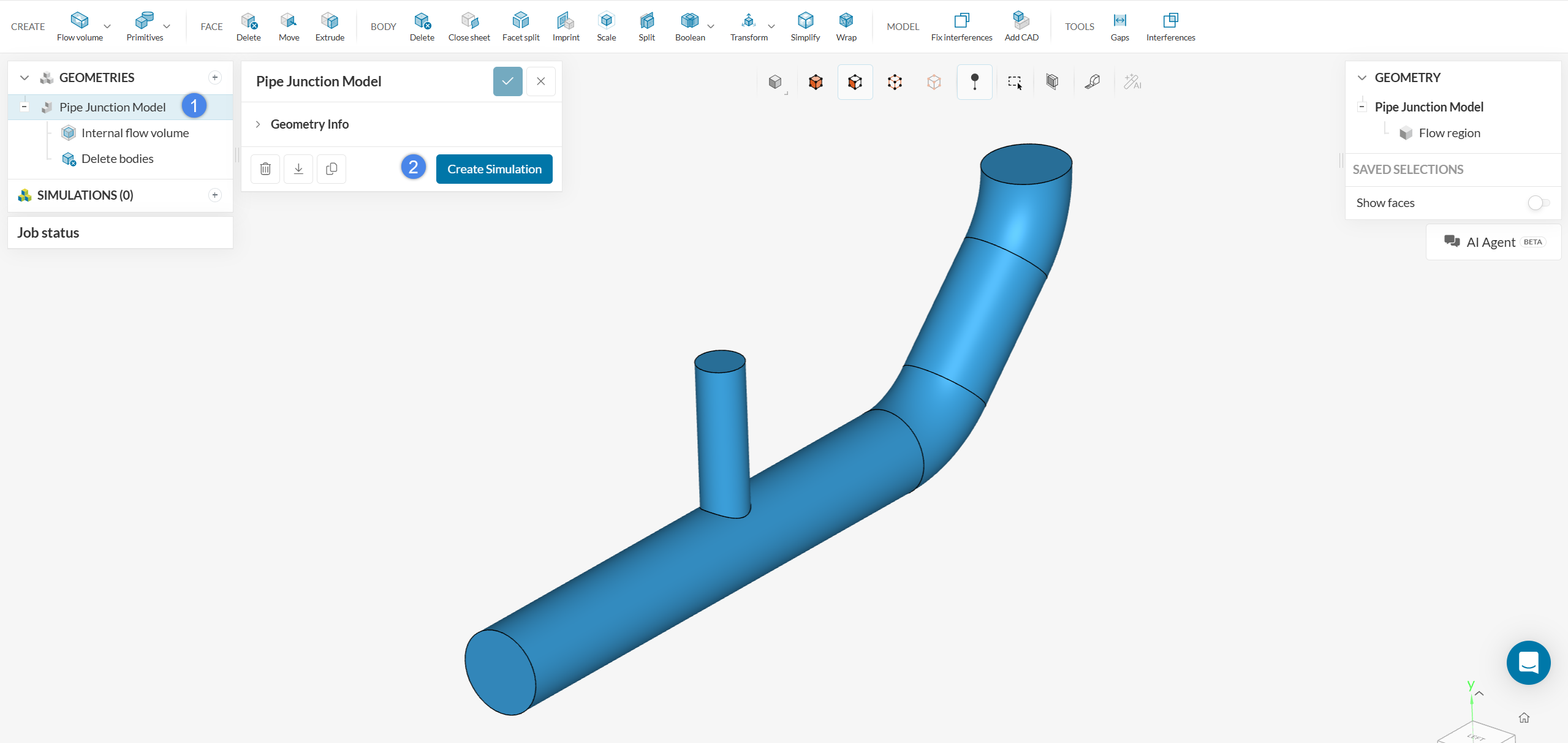Click the home view icon near axes
The image size is (1568, 743).
pyautogui.click(x=1524, y=718)
